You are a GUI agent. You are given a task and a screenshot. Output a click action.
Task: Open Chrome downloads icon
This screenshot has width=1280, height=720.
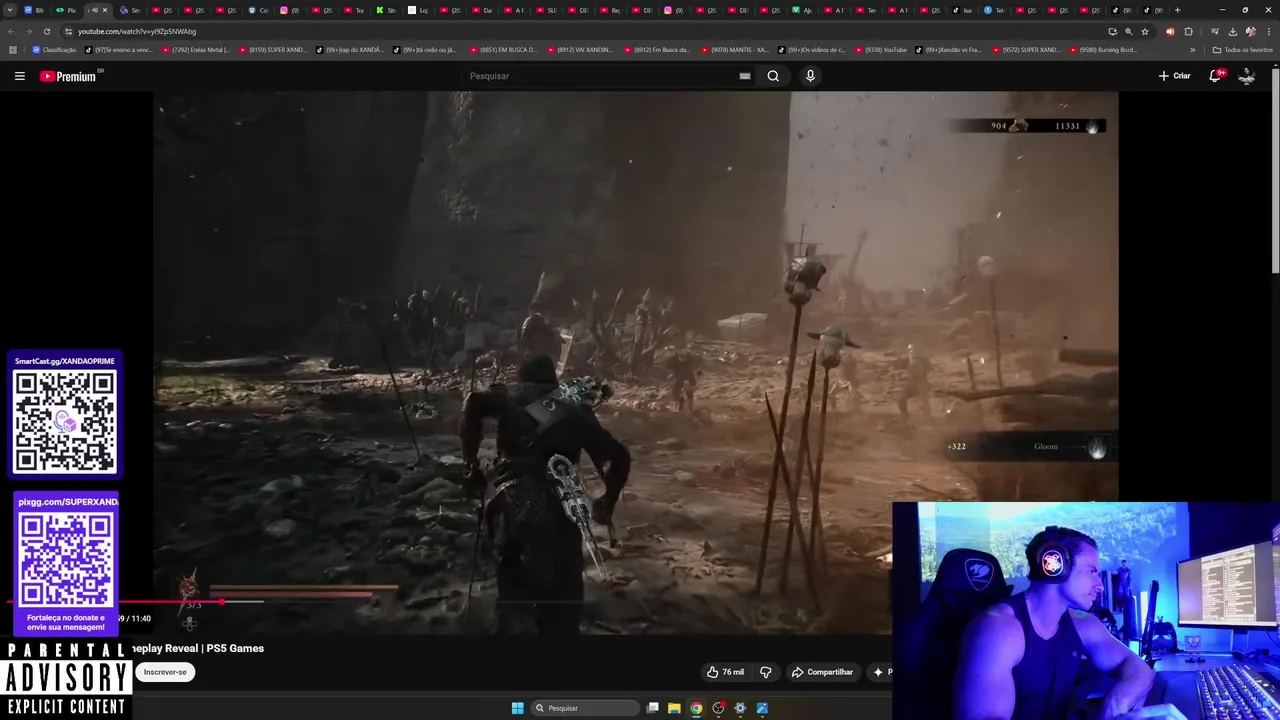[1233, 31]
